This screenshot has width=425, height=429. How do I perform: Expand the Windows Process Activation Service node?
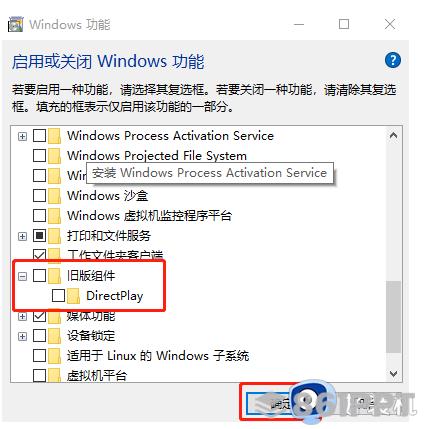click(x=22, y=136)
